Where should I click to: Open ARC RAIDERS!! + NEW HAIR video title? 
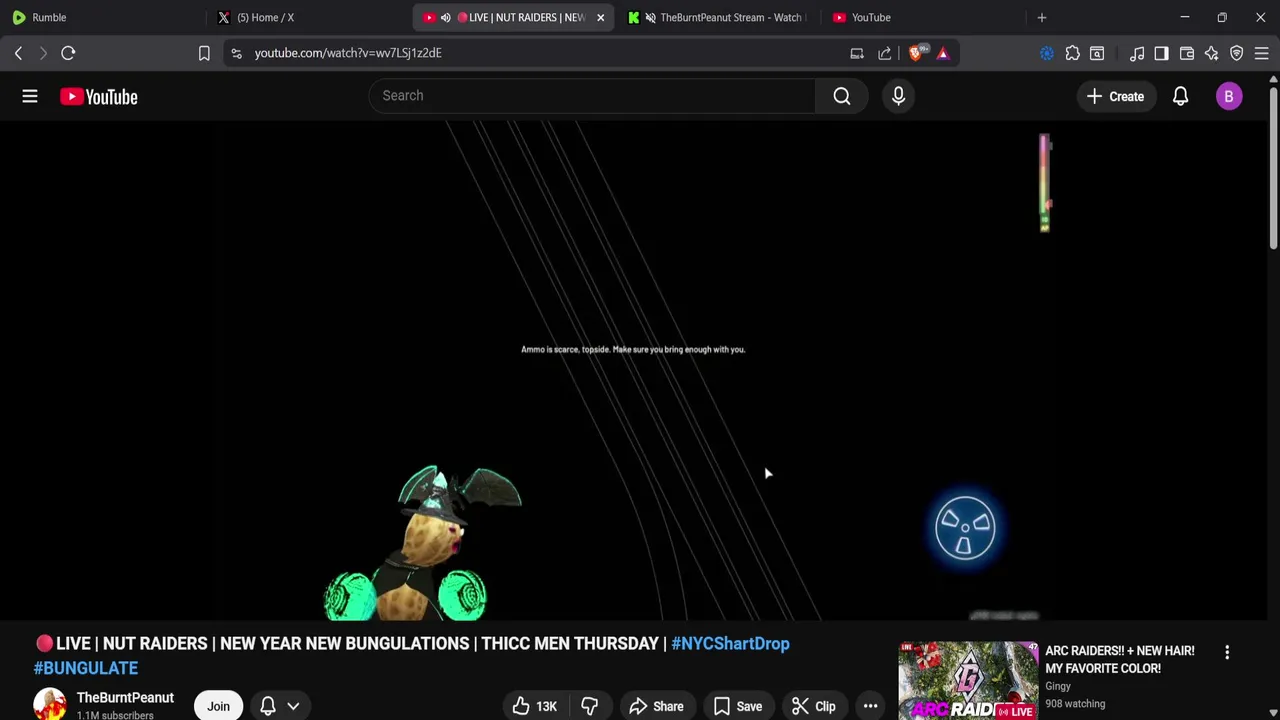click(1120, 659)
